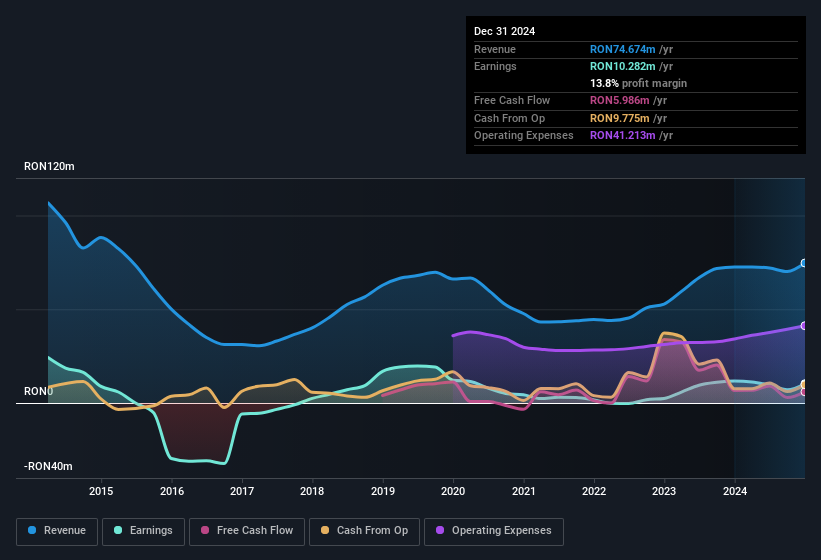Toggle the Operating Expenses legend button
The width and height of the screenshot is (821, 560).
click(x=494, y=531)
